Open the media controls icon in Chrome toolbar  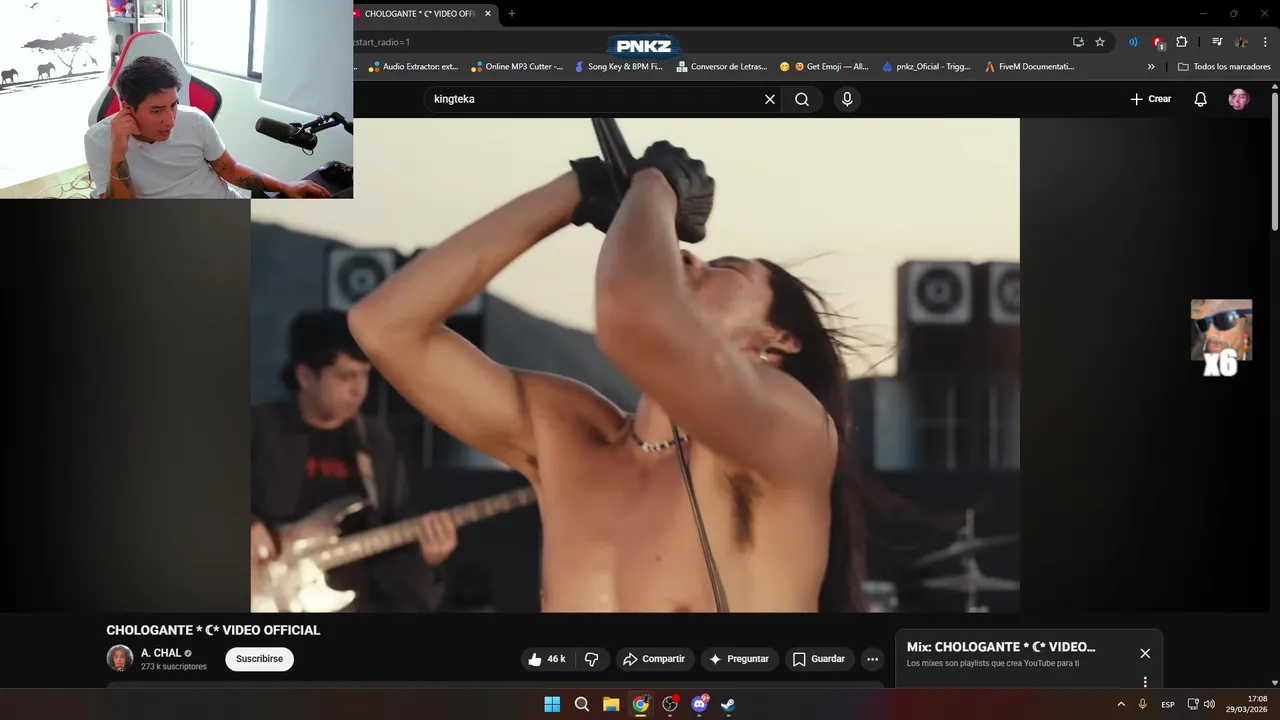pyautogui.click(x=1217, y=42)
